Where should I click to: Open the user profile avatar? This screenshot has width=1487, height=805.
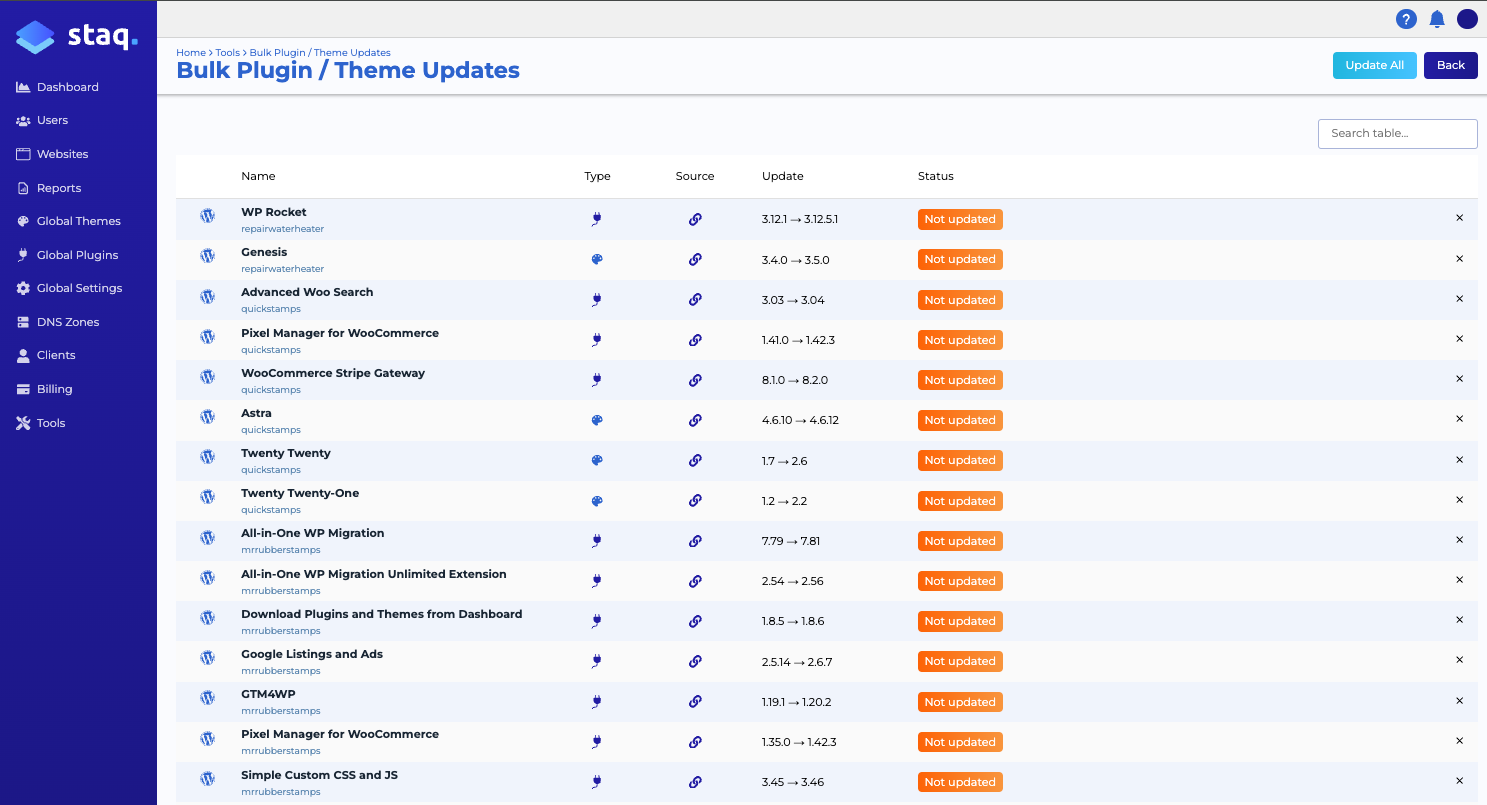1467,19
